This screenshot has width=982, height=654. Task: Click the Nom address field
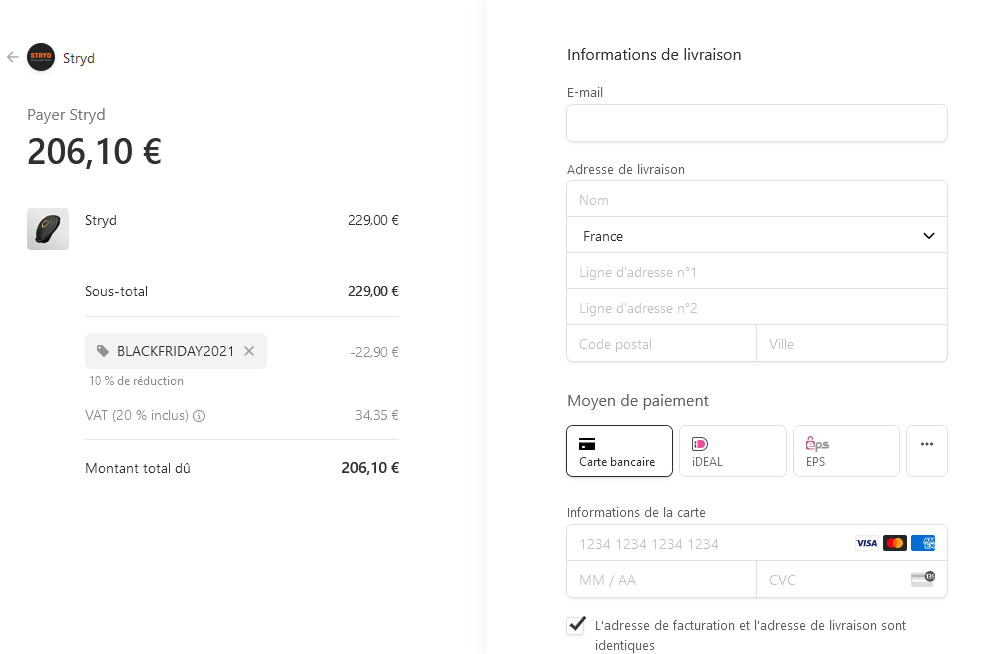[x=756, y=200]
